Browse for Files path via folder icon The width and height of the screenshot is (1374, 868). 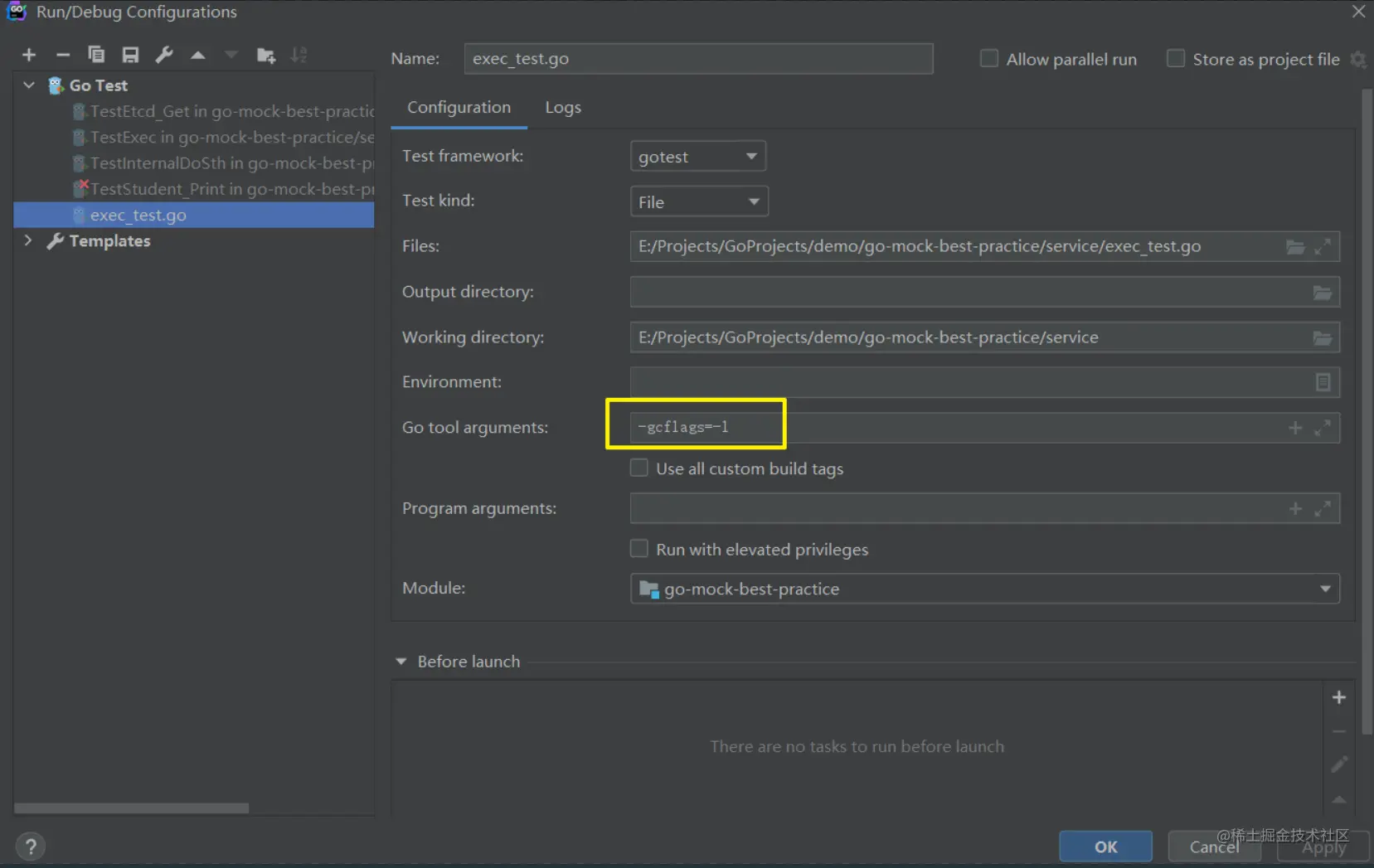point(1295,246)
